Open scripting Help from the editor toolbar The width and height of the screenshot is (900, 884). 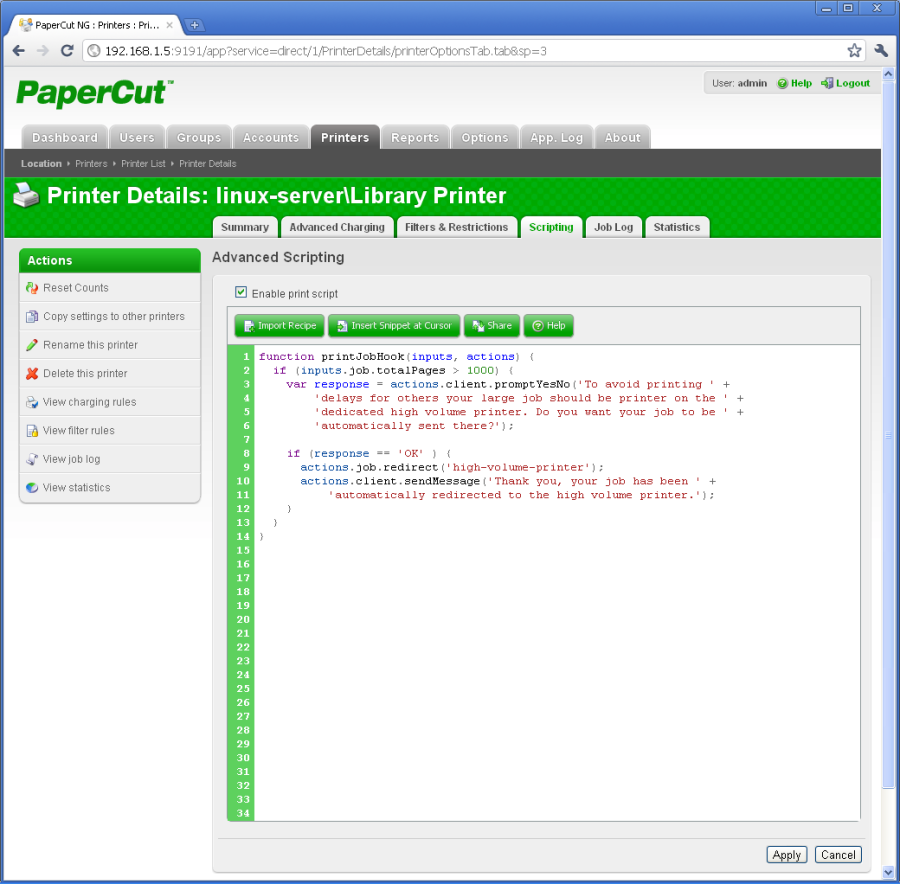pos(547,325)
